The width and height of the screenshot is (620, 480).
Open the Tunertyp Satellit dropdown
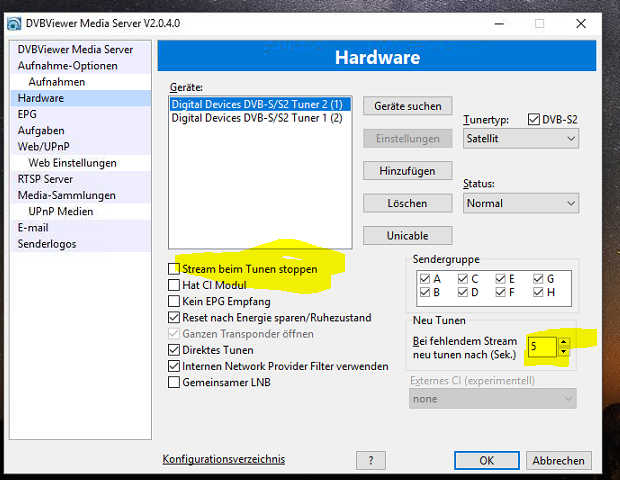pyautogui.click(x=521, y=138)
